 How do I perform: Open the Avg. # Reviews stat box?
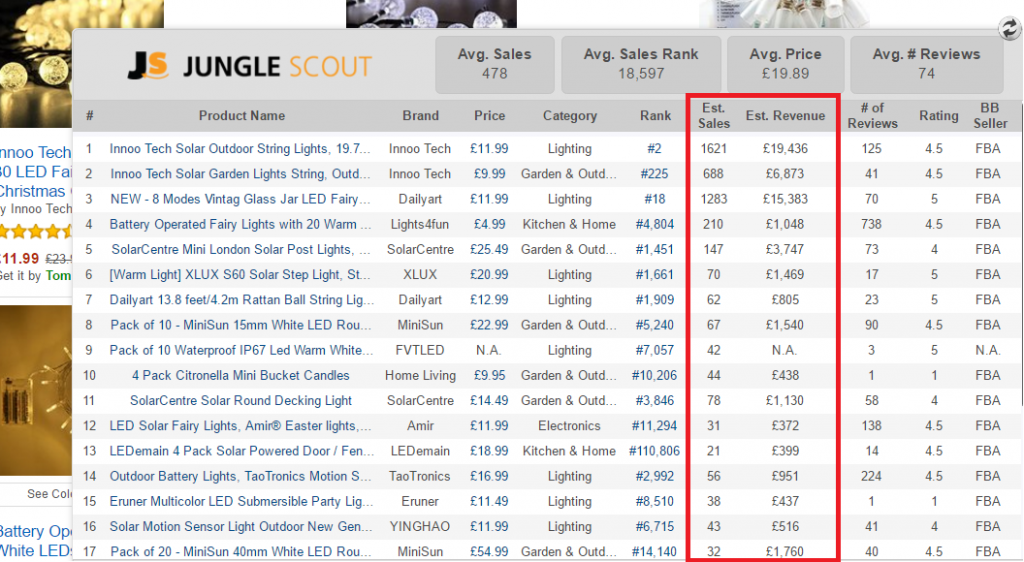(x=926, y=64)
